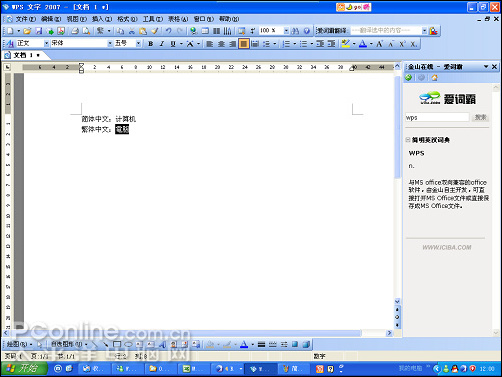Open the side panel title dropdown arrow
Viewport: 502px width, 377px height.
(486, 67)
